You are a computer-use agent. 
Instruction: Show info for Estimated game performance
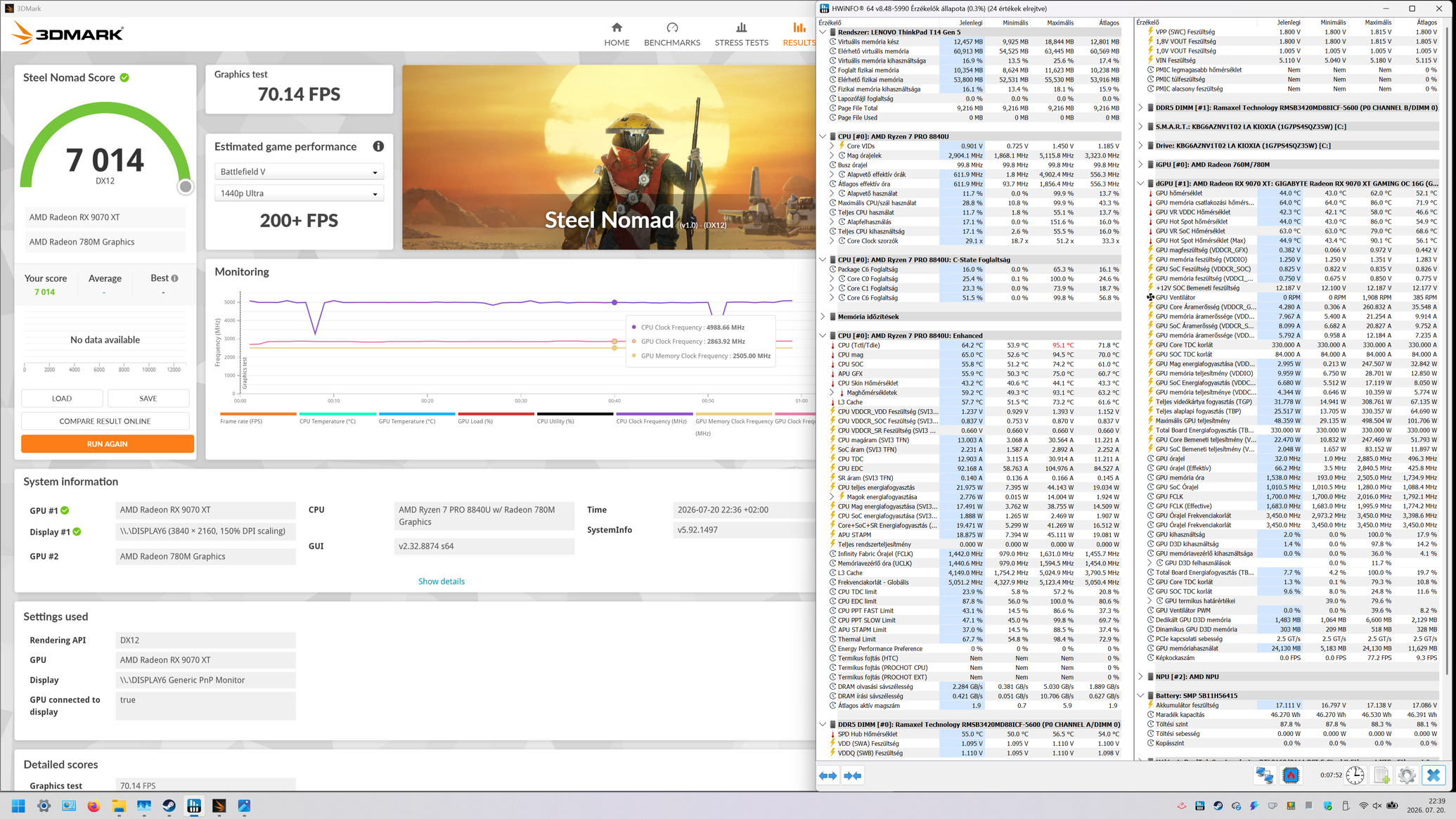378,146
